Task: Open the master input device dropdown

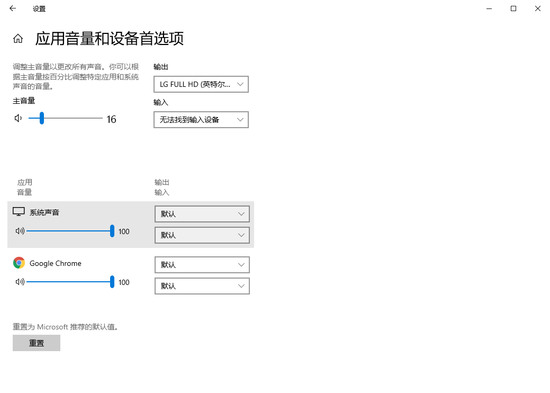Action: (201, 120)
